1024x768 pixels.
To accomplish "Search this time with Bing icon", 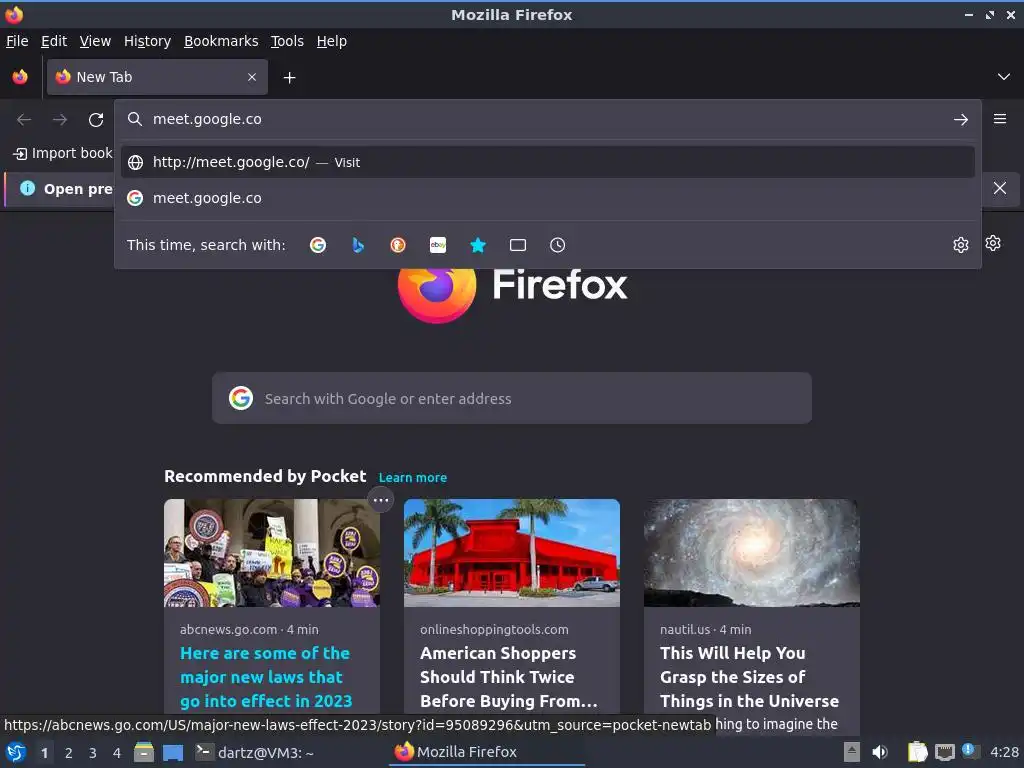I will pyautogui.click(x=358, y=245).
